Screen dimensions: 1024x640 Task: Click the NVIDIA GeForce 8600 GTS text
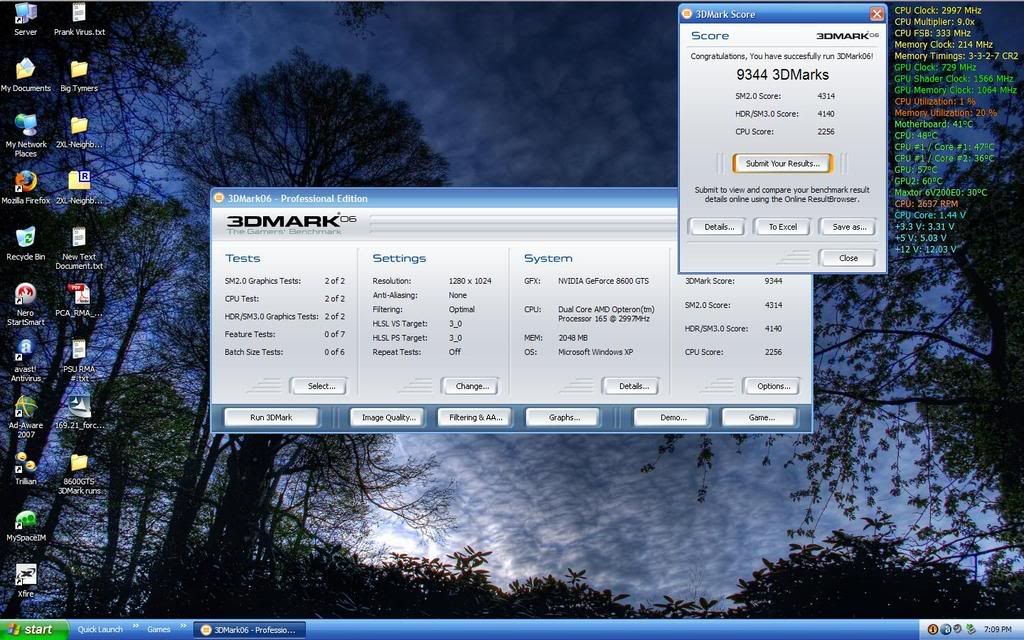603,281
